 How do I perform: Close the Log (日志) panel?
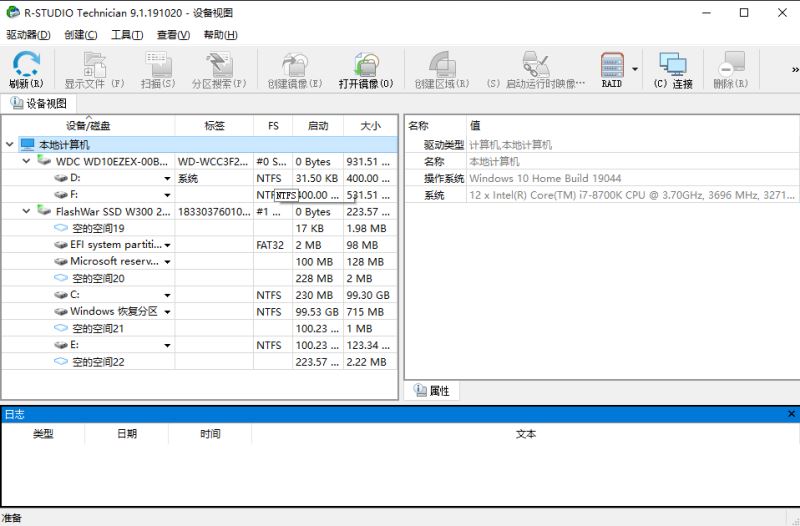791,414
